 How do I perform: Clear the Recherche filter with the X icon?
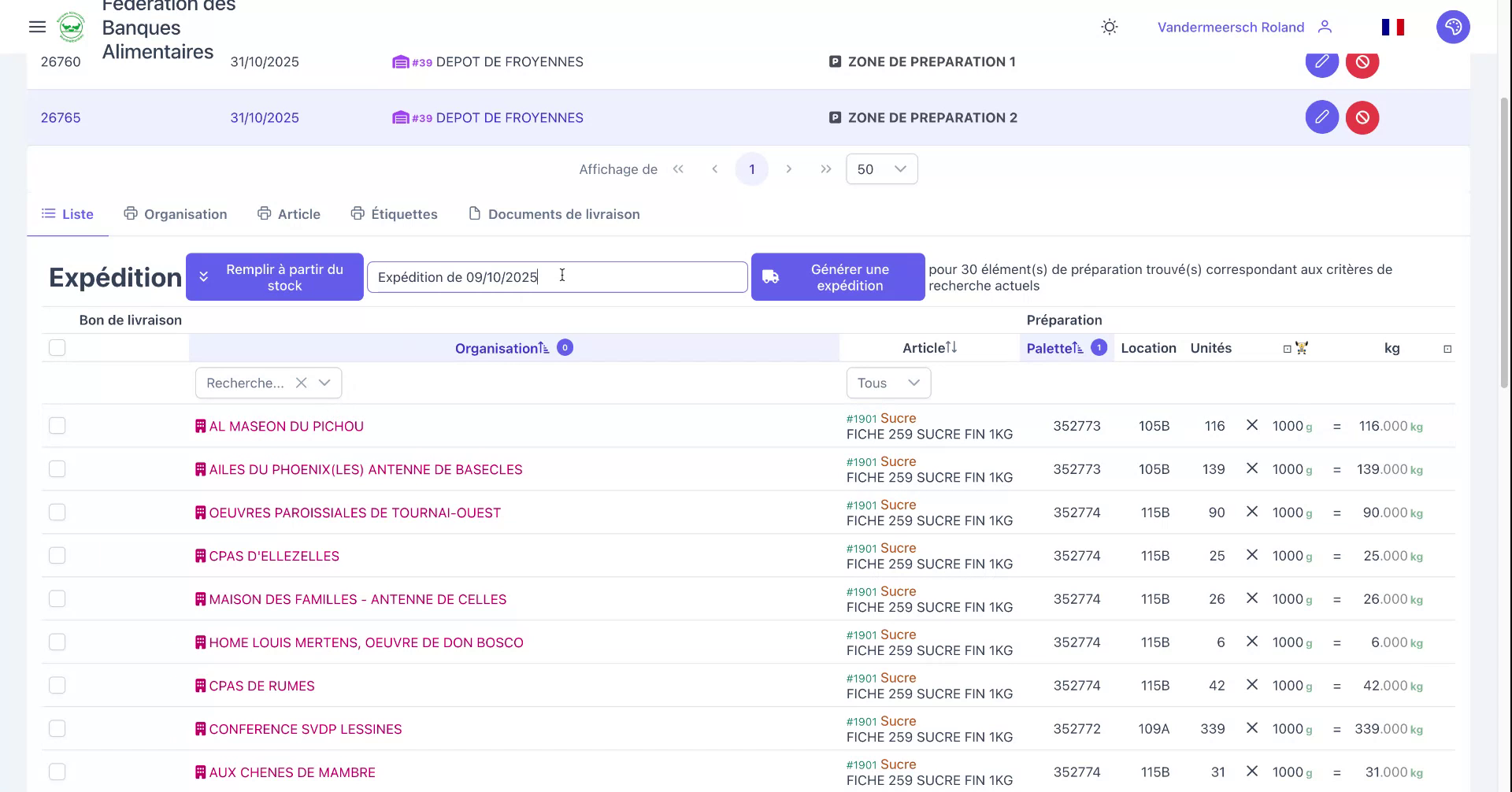(x=302, y=383)
